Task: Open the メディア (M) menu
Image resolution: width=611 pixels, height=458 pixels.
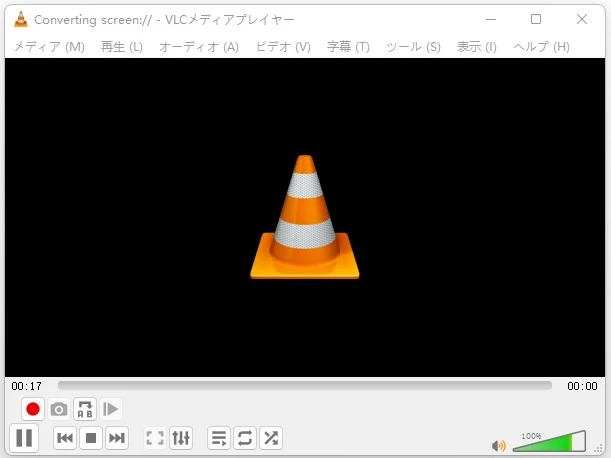Action: pyautogui.click(x=49, y=47)
